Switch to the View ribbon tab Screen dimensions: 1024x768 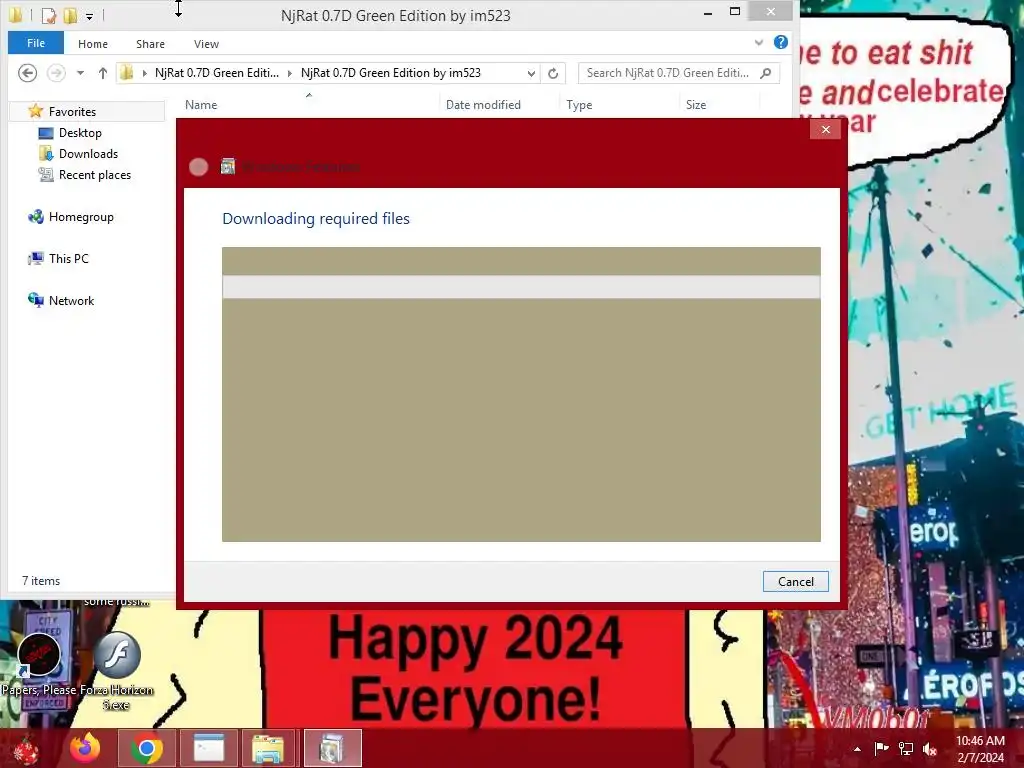206,44
